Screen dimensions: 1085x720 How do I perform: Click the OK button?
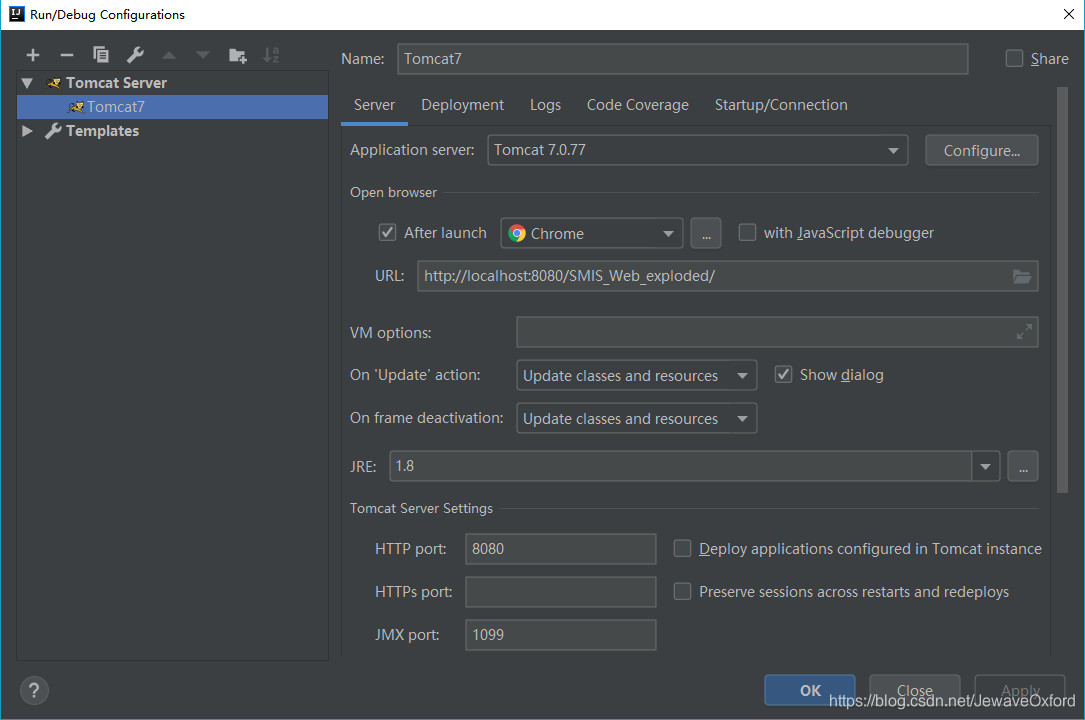click(x=810, y=690)
